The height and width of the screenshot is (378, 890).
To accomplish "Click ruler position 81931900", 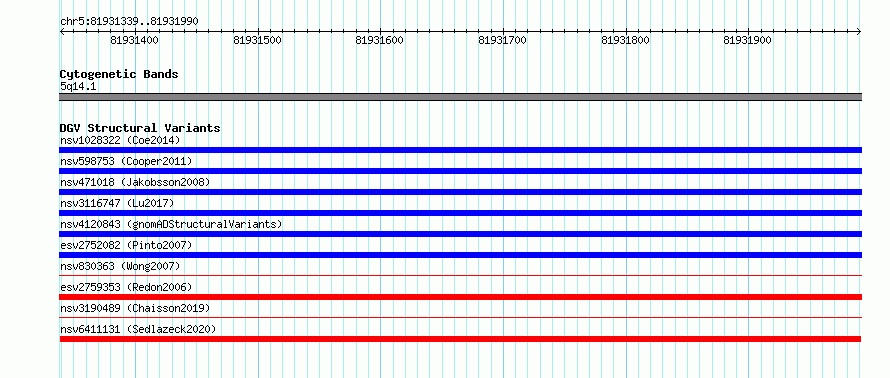I will tap(748, 40).
